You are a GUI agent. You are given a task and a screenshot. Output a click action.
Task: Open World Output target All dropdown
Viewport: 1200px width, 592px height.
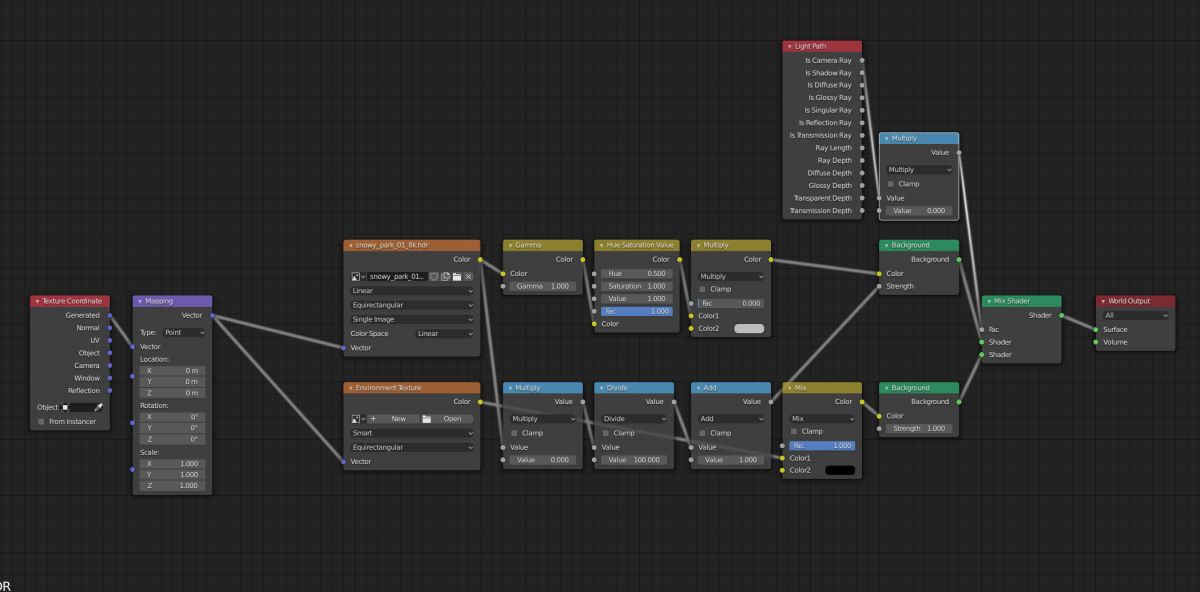(1136, 315)
